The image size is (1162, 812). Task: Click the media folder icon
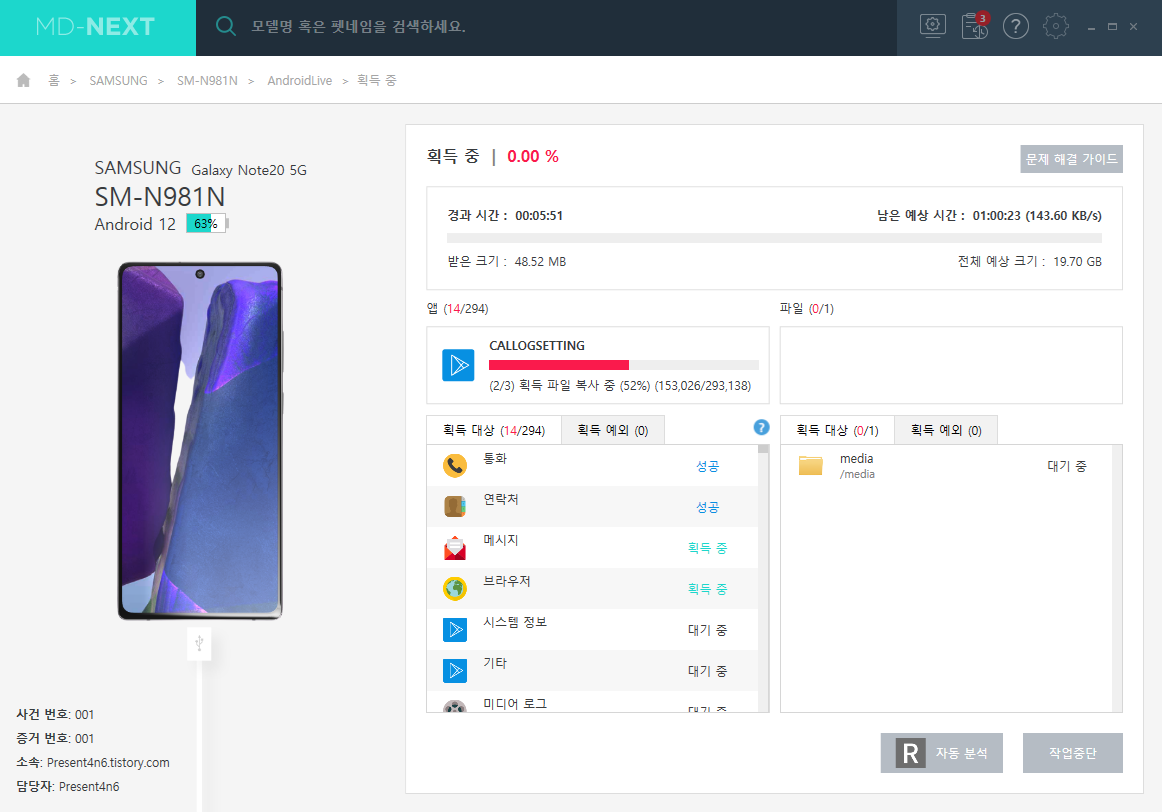tap(811, 466)
